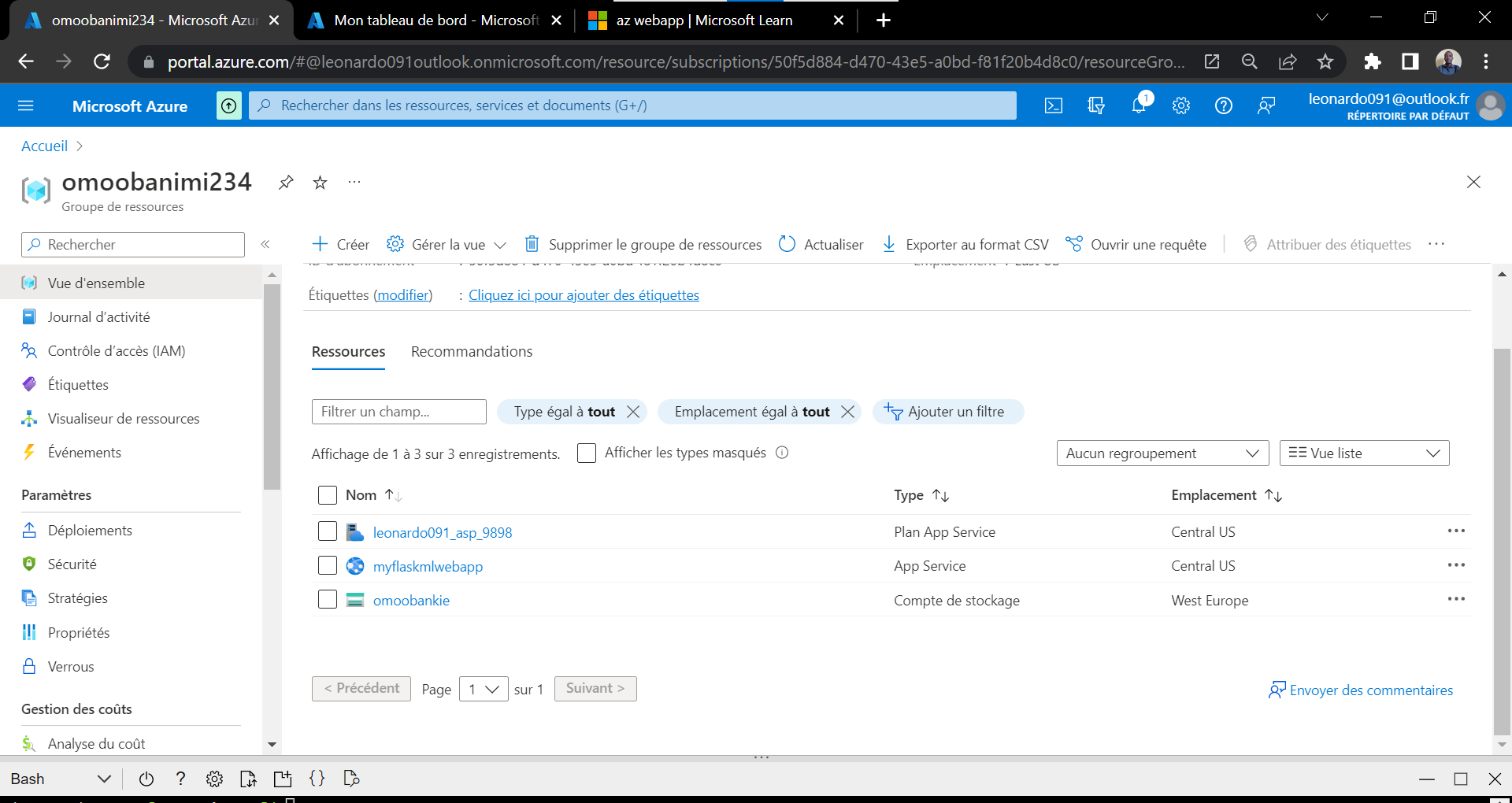Open the omoobankie storage account link
1512x803 pixels.
(411, 600)
